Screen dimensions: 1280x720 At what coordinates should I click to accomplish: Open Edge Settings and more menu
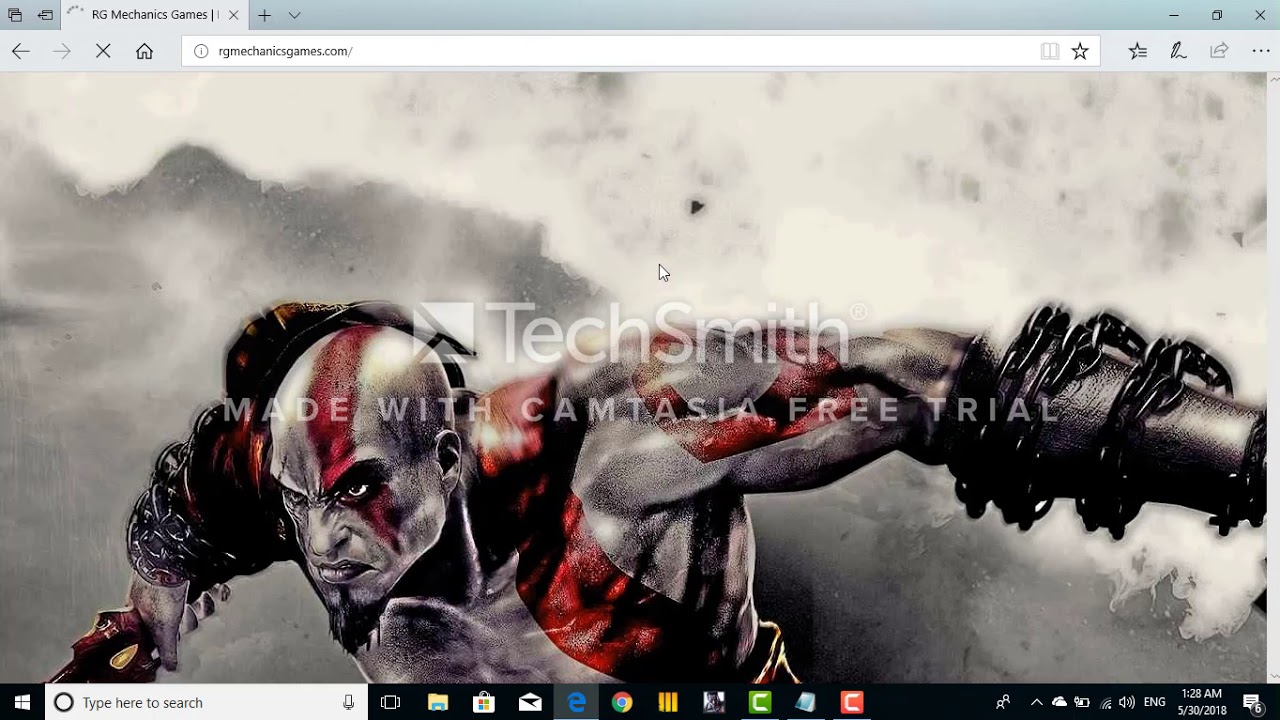coord(1260,51)
